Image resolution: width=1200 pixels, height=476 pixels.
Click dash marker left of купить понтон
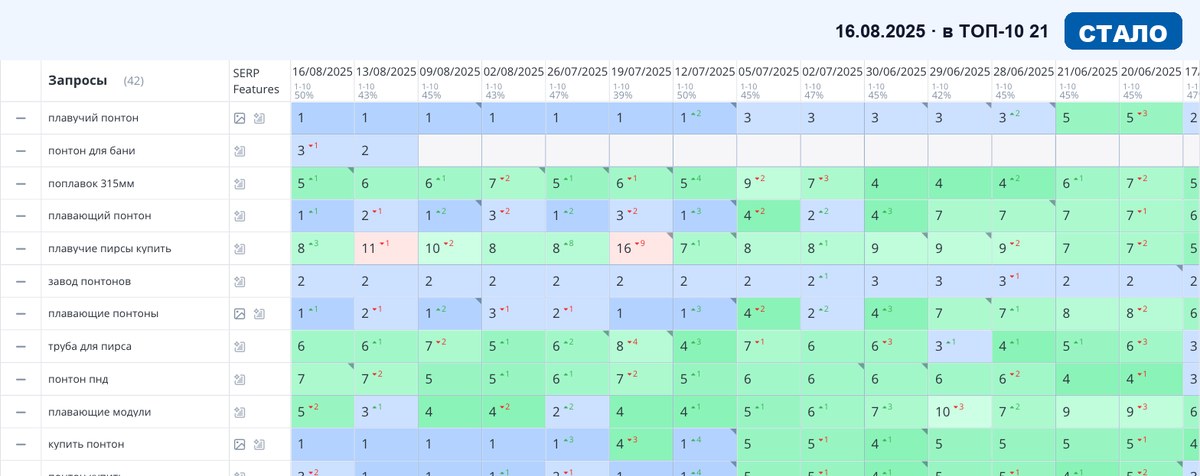pos(20,444)
